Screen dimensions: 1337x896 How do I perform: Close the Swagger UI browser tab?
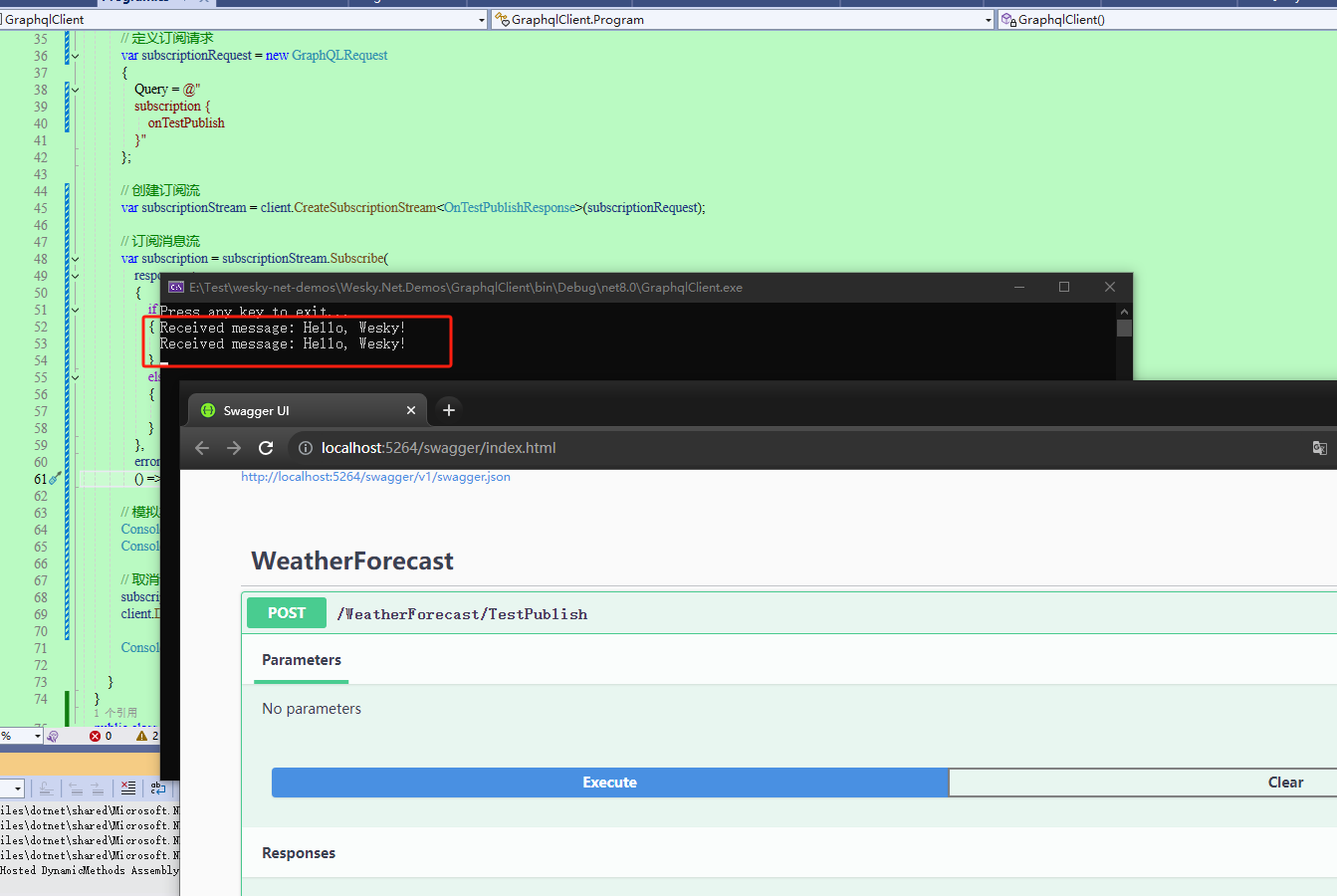[411, 410]
